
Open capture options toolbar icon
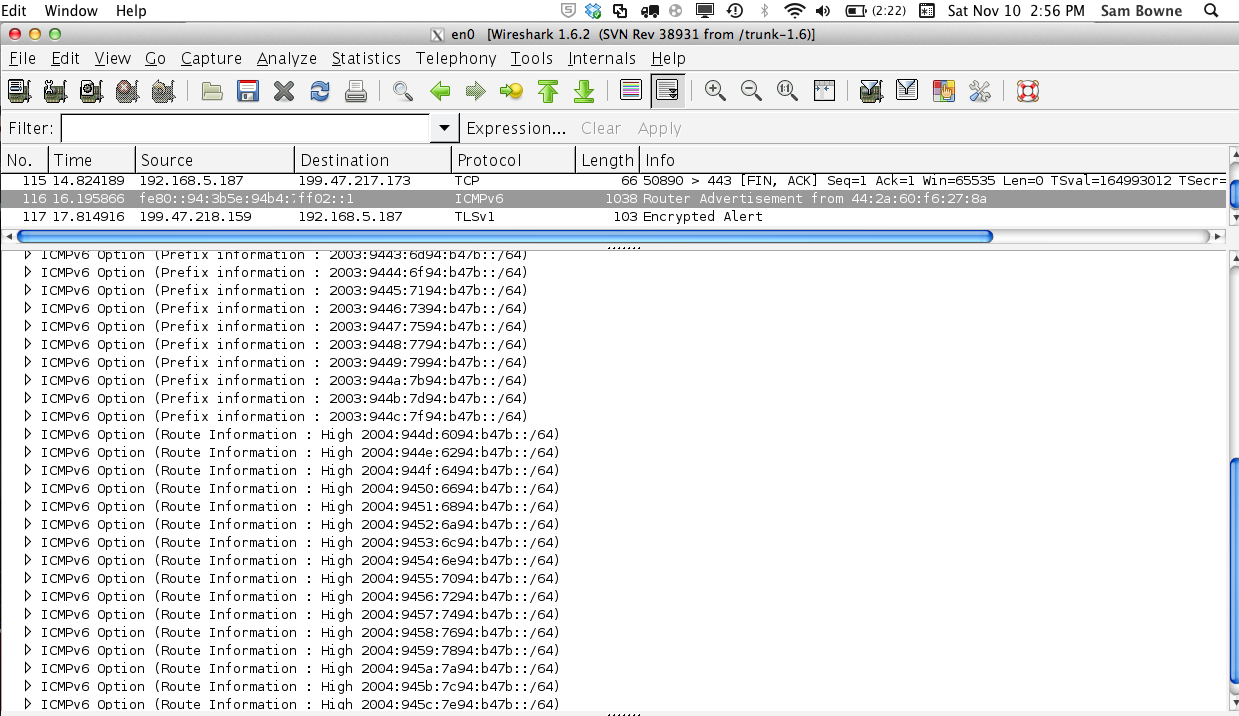pyautogui.click(x=55, y=92)
